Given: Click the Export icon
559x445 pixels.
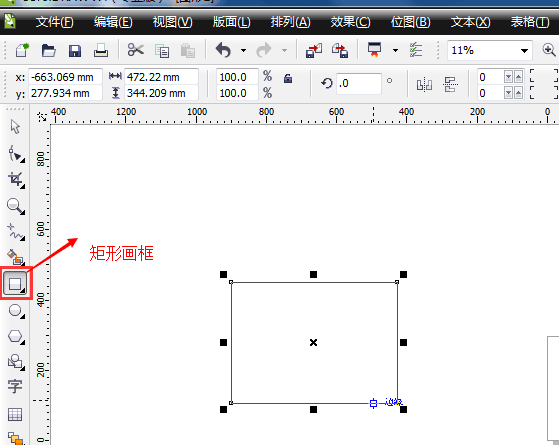Looking at the screenshot, I should pos(340,50).
